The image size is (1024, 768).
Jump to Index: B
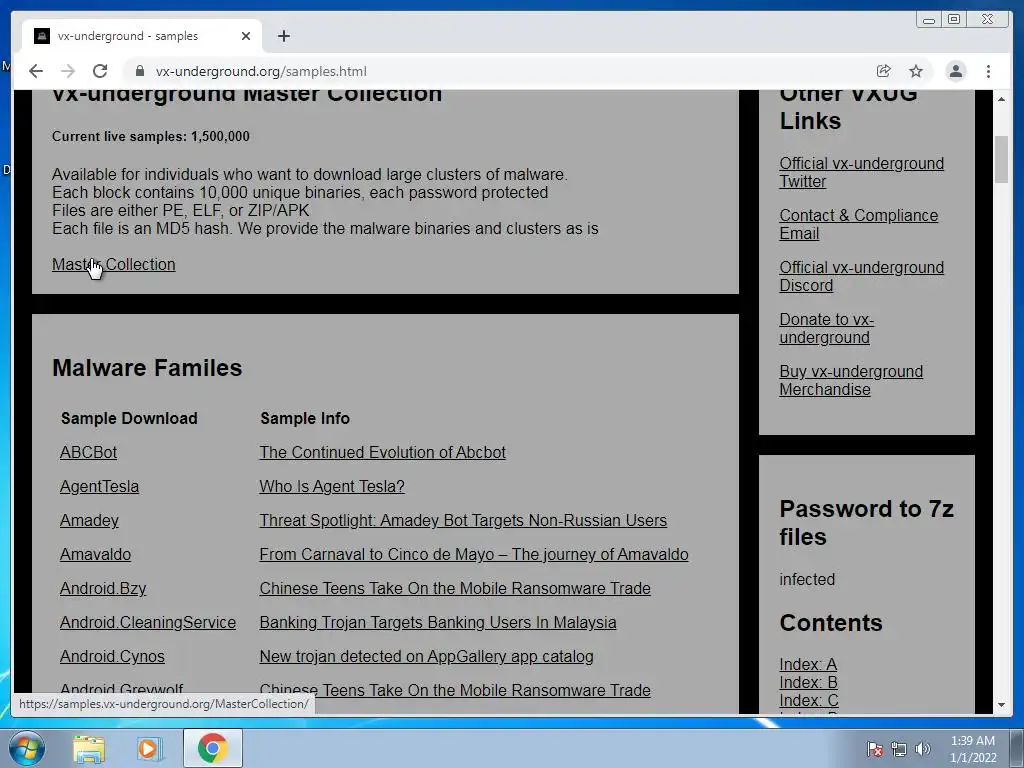tap(808, 682)
